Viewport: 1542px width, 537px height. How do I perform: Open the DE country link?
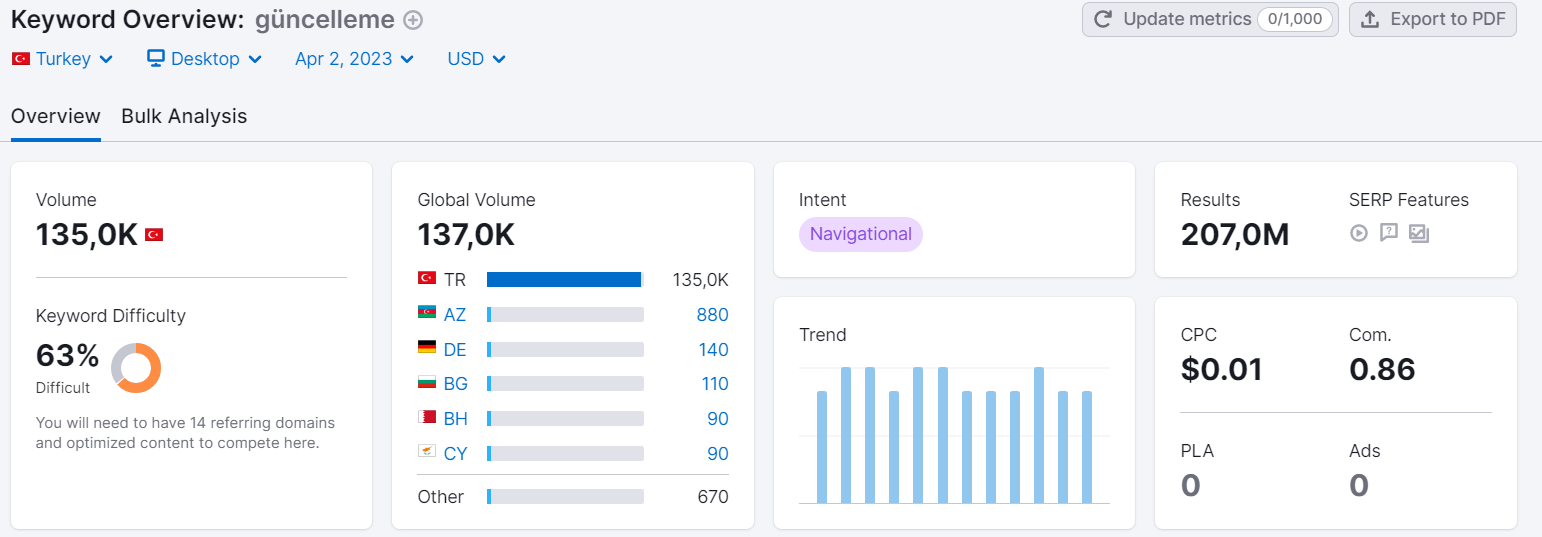(455, 350)
